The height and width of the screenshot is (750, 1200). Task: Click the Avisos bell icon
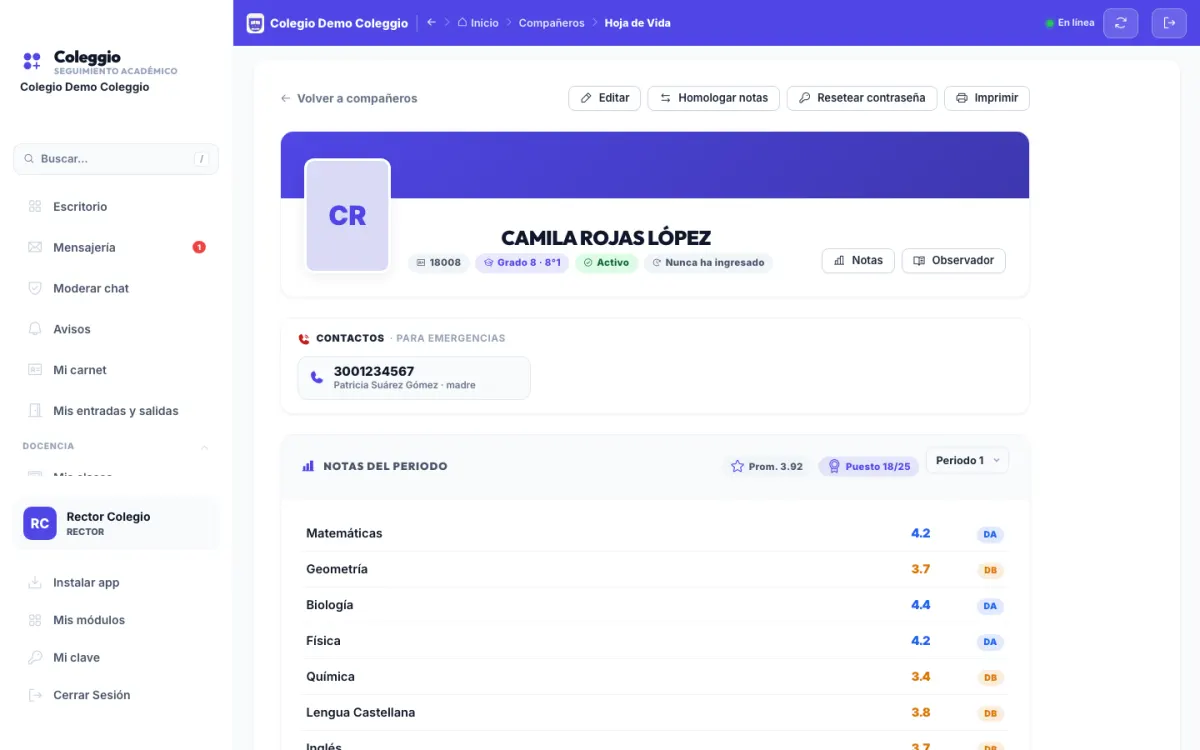coord(35,329)
